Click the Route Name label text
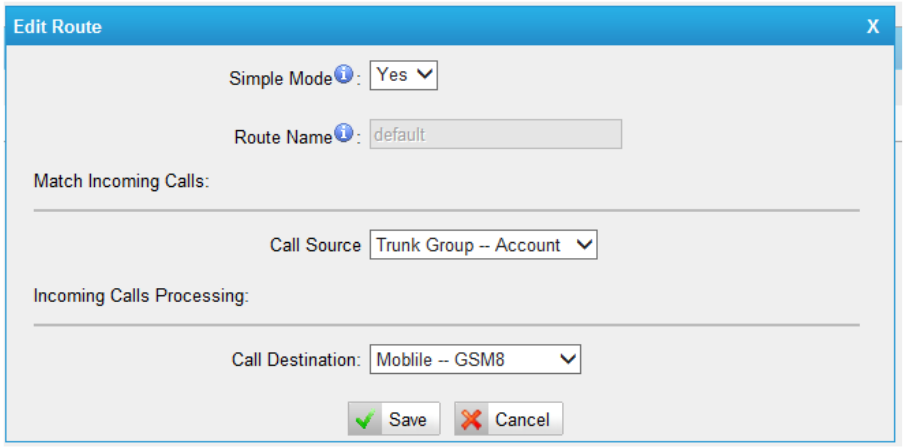This screenshot has width=903, height=448. point(282,137)
